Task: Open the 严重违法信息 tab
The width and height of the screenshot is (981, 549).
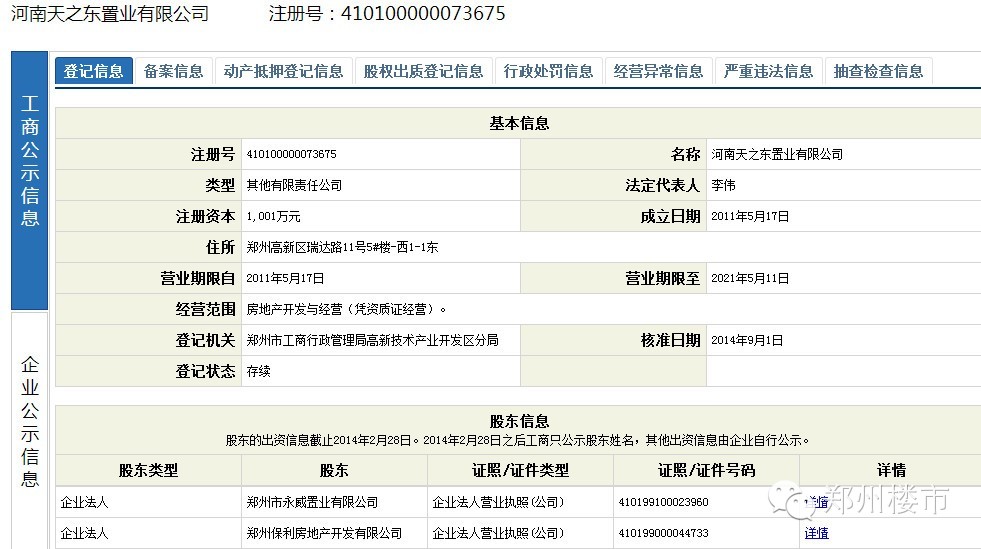Action: point(768,71)
